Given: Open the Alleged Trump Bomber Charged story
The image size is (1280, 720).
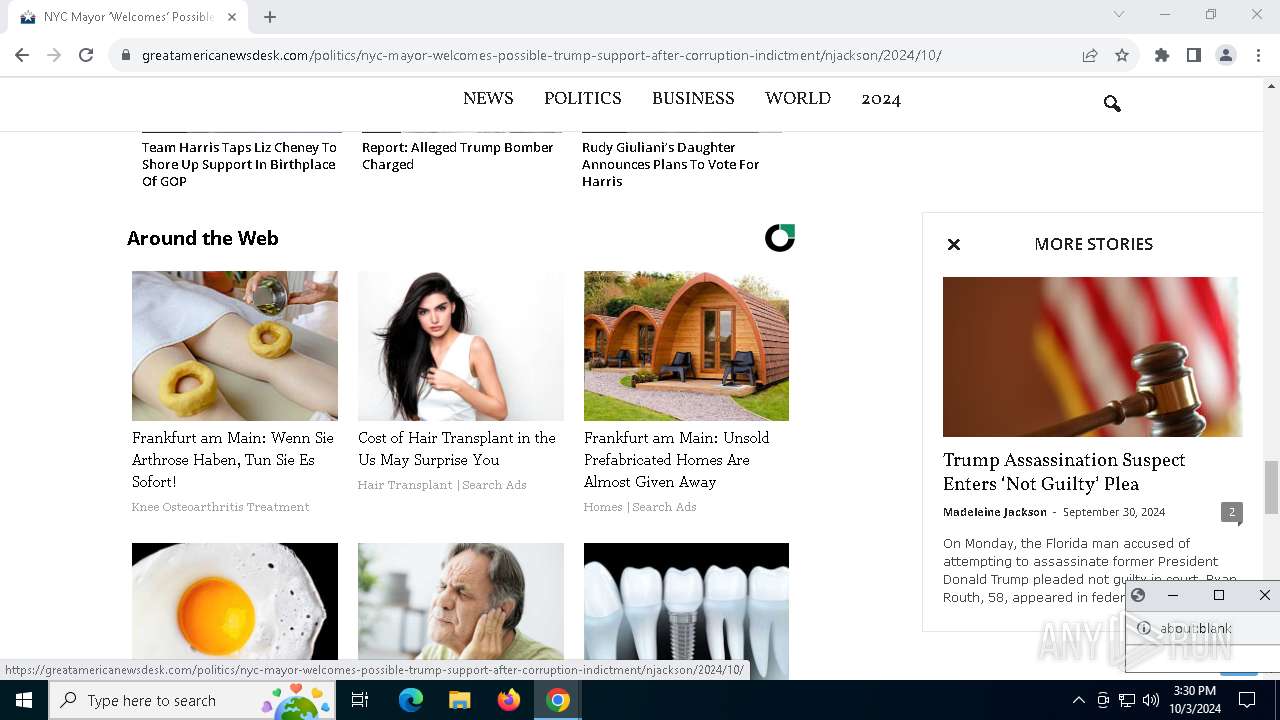Looking at the screenshot, I should pos(458,156).
